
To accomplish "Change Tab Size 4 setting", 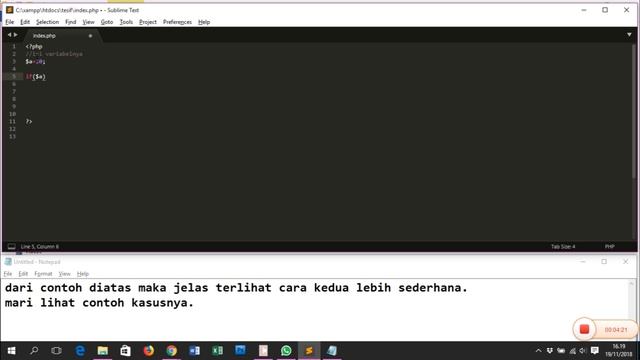I will coord(563,247).
